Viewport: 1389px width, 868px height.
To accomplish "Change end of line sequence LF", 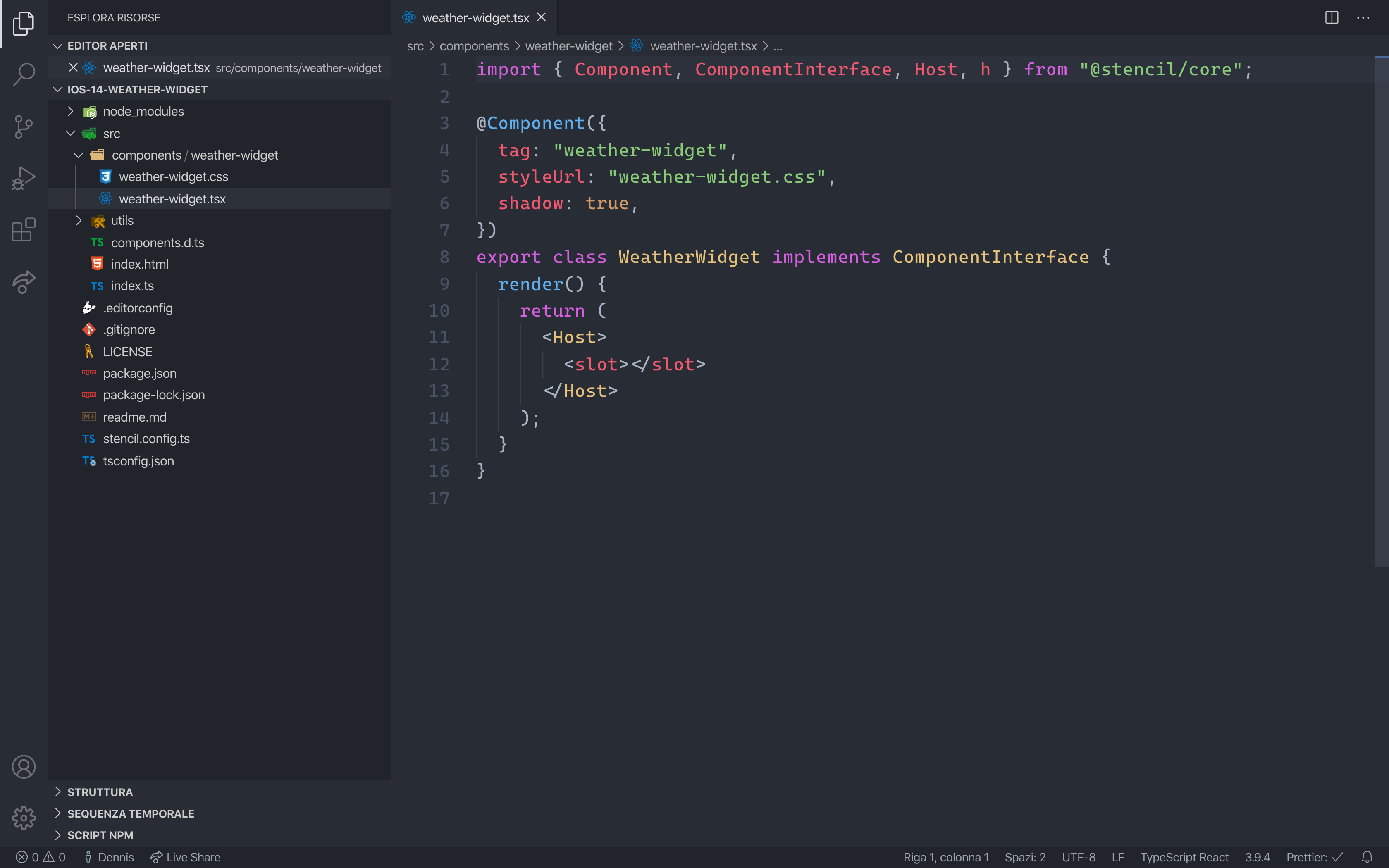I will click(x=1117, y=857).
